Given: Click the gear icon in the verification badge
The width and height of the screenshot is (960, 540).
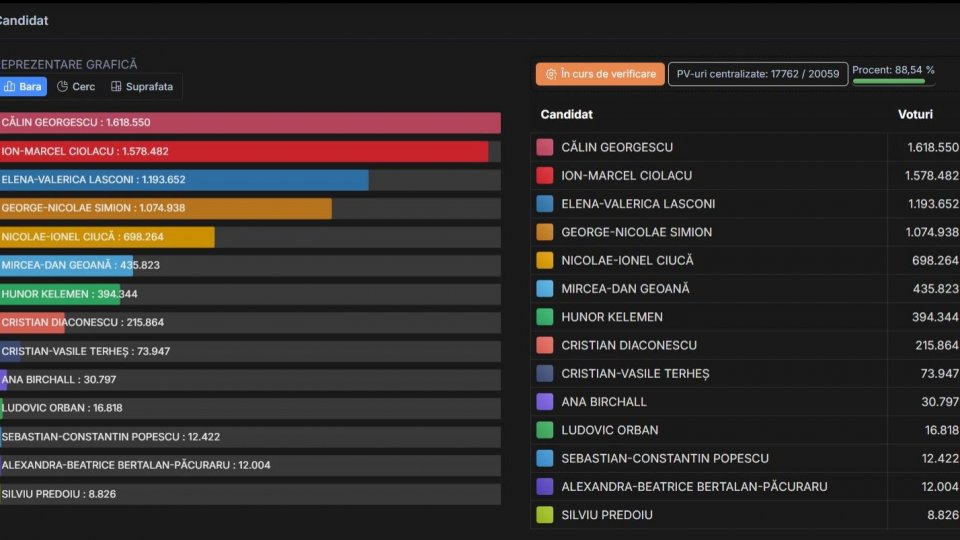Looking at the screenshot, I should (x=551, y=74).
